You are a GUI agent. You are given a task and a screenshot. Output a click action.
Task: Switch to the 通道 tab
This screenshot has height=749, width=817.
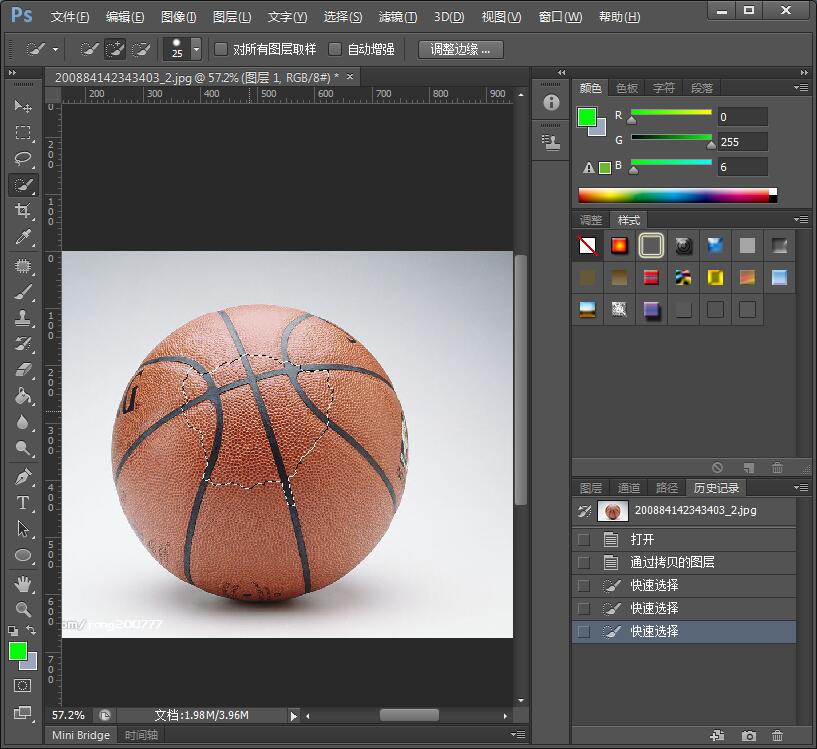(x=628, y=488)
